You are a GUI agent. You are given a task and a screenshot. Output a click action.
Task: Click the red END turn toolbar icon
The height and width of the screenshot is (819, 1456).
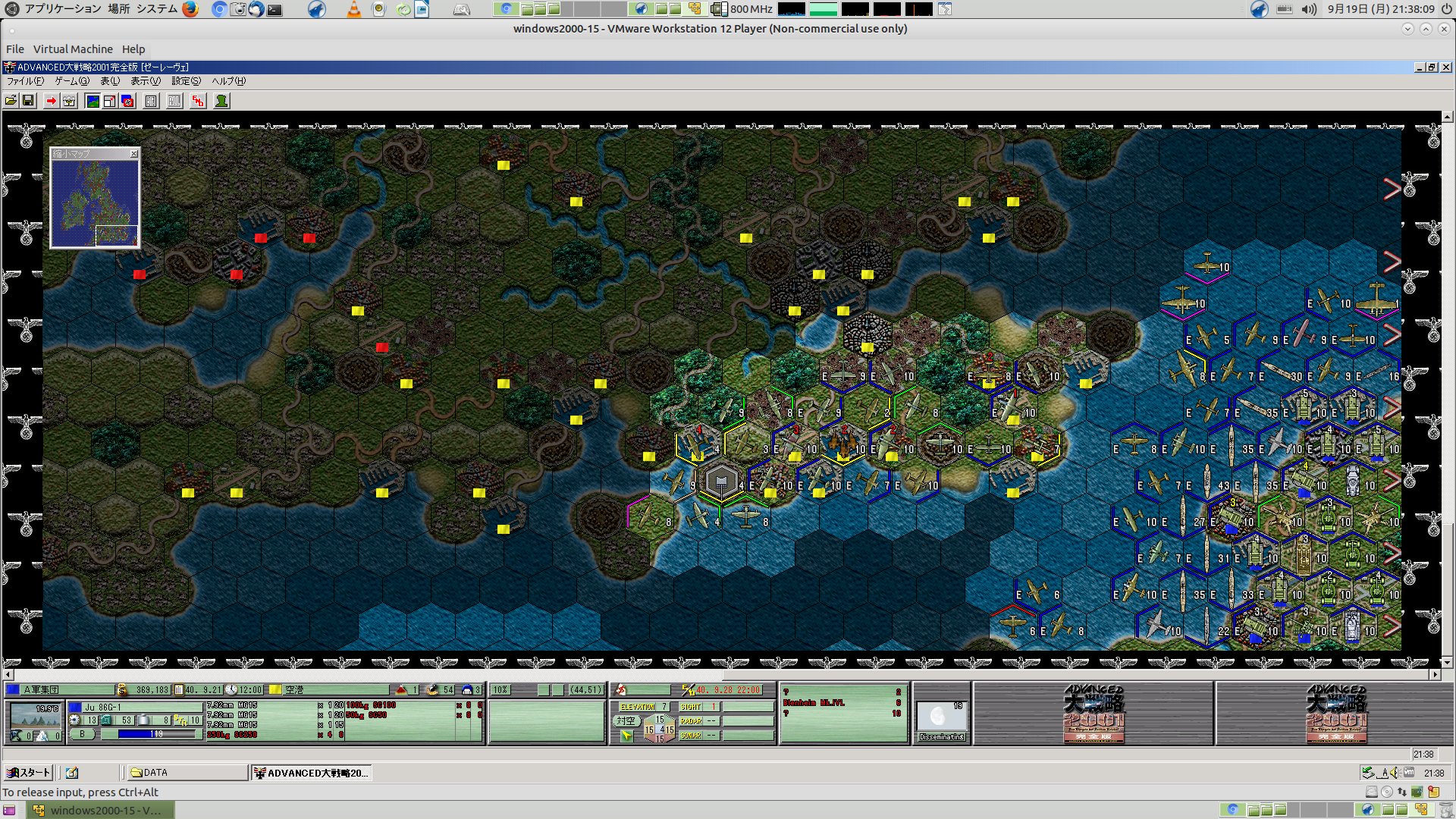click(x=198, y=101)
